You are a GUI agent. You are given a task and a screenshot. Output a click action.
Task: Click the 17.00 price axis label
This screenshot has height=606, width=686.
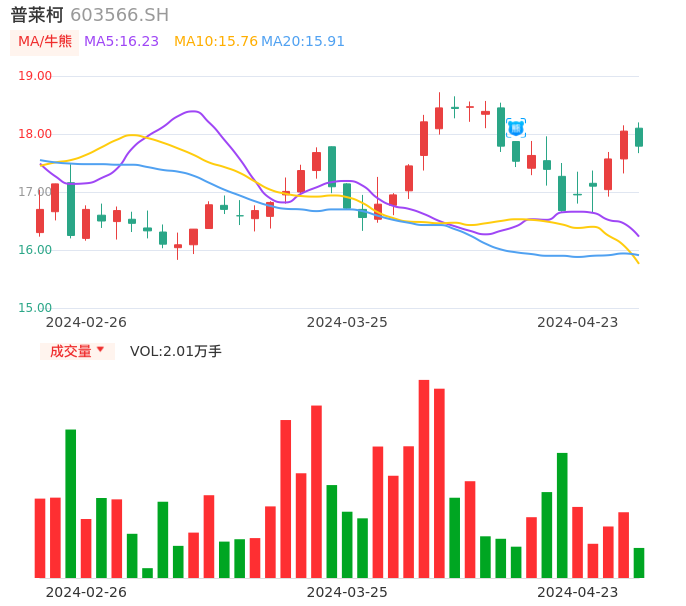coord(35,192)
